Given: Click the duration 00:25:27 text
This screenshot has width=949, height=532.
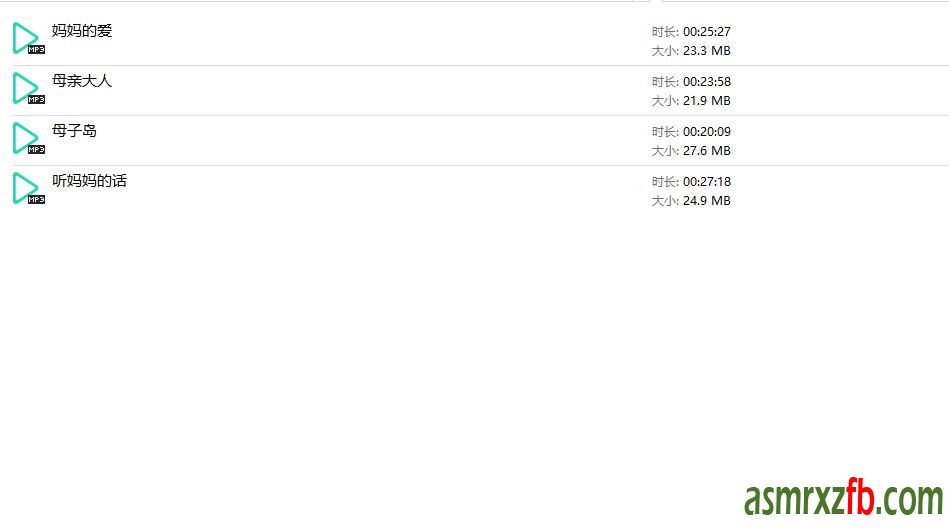Looking at the screenshot, I should (706, 32).
